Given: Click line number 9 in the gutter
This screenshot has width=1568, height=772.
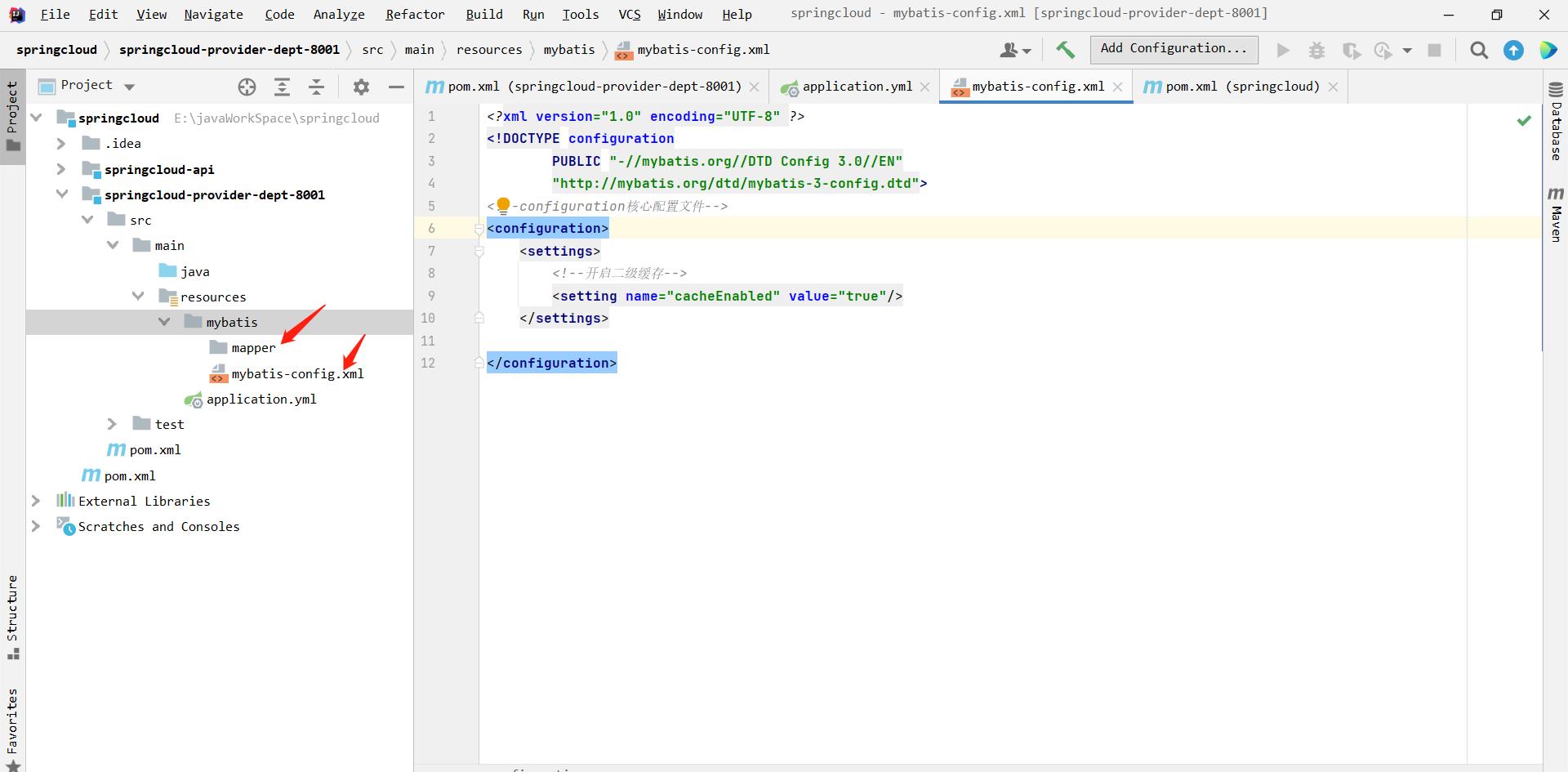Looking at the screenshot, I should click(431, 296).
